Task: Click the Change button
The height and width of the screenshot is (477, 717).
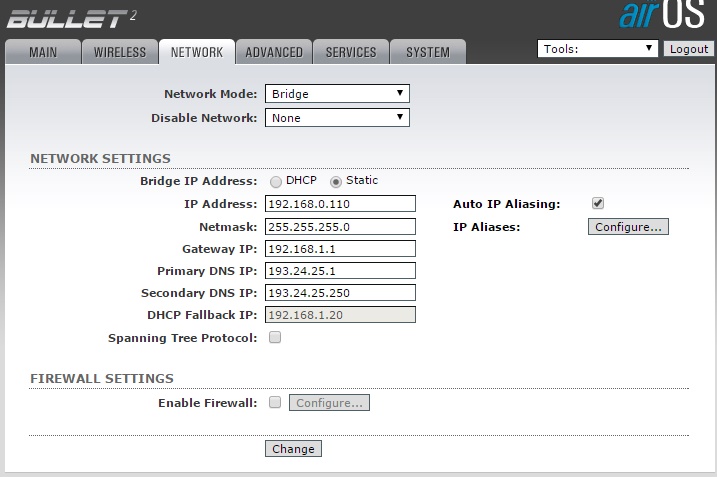Action: point(293,449)
